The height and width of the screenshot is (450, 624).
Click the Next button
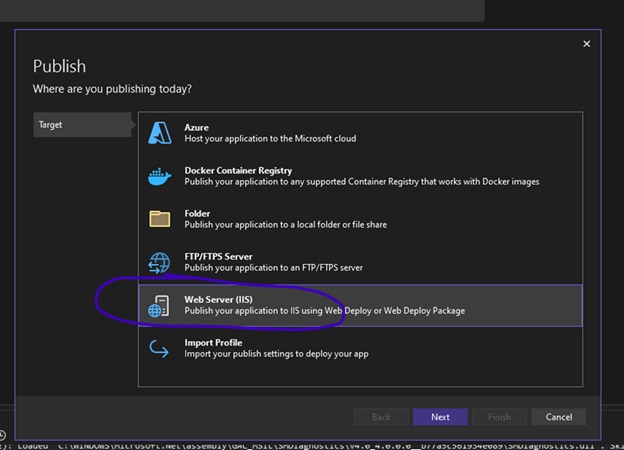(440, 417)
